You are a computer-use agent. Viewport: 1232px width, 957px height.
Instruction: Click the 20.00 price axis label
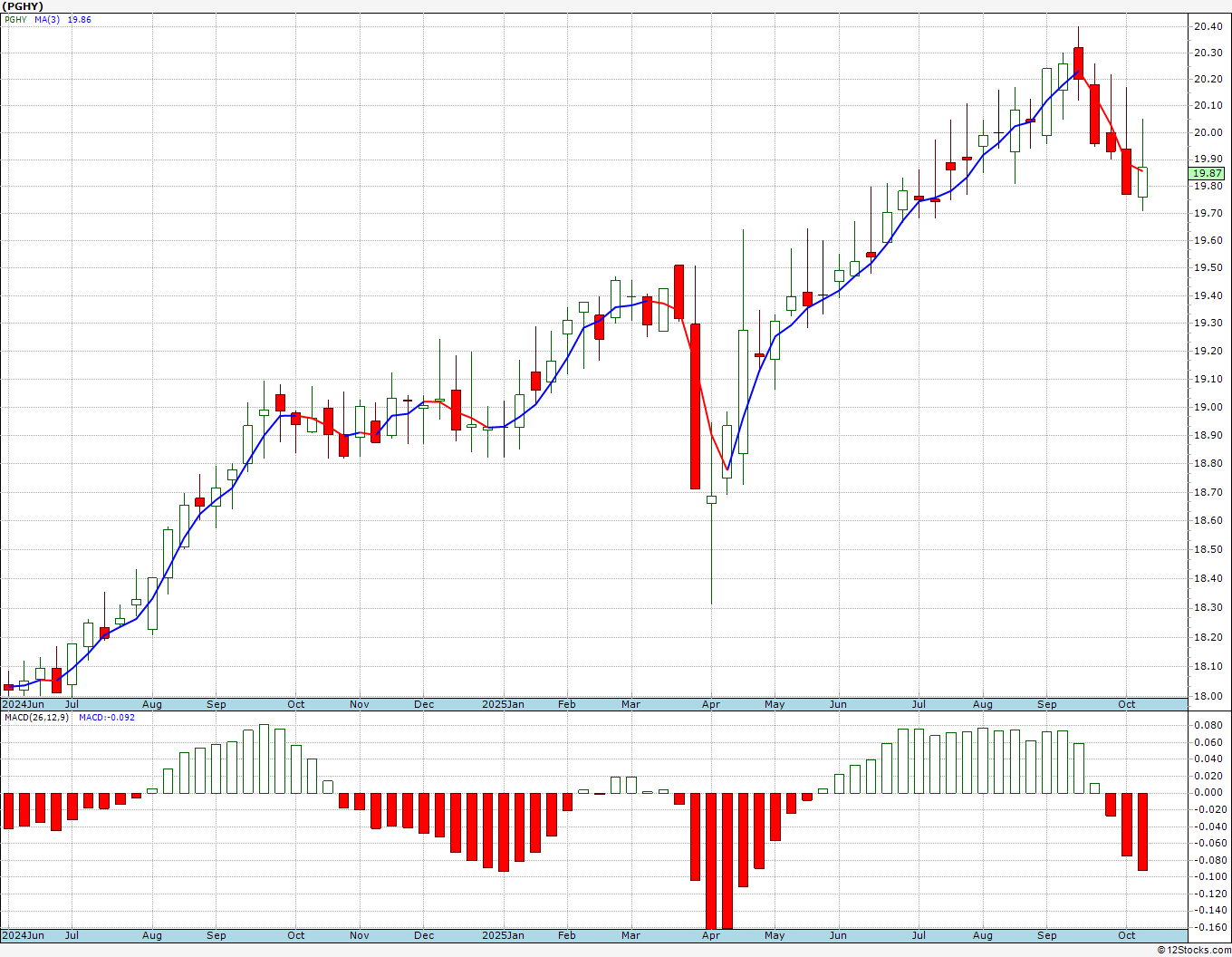[x=1207, y=132]
